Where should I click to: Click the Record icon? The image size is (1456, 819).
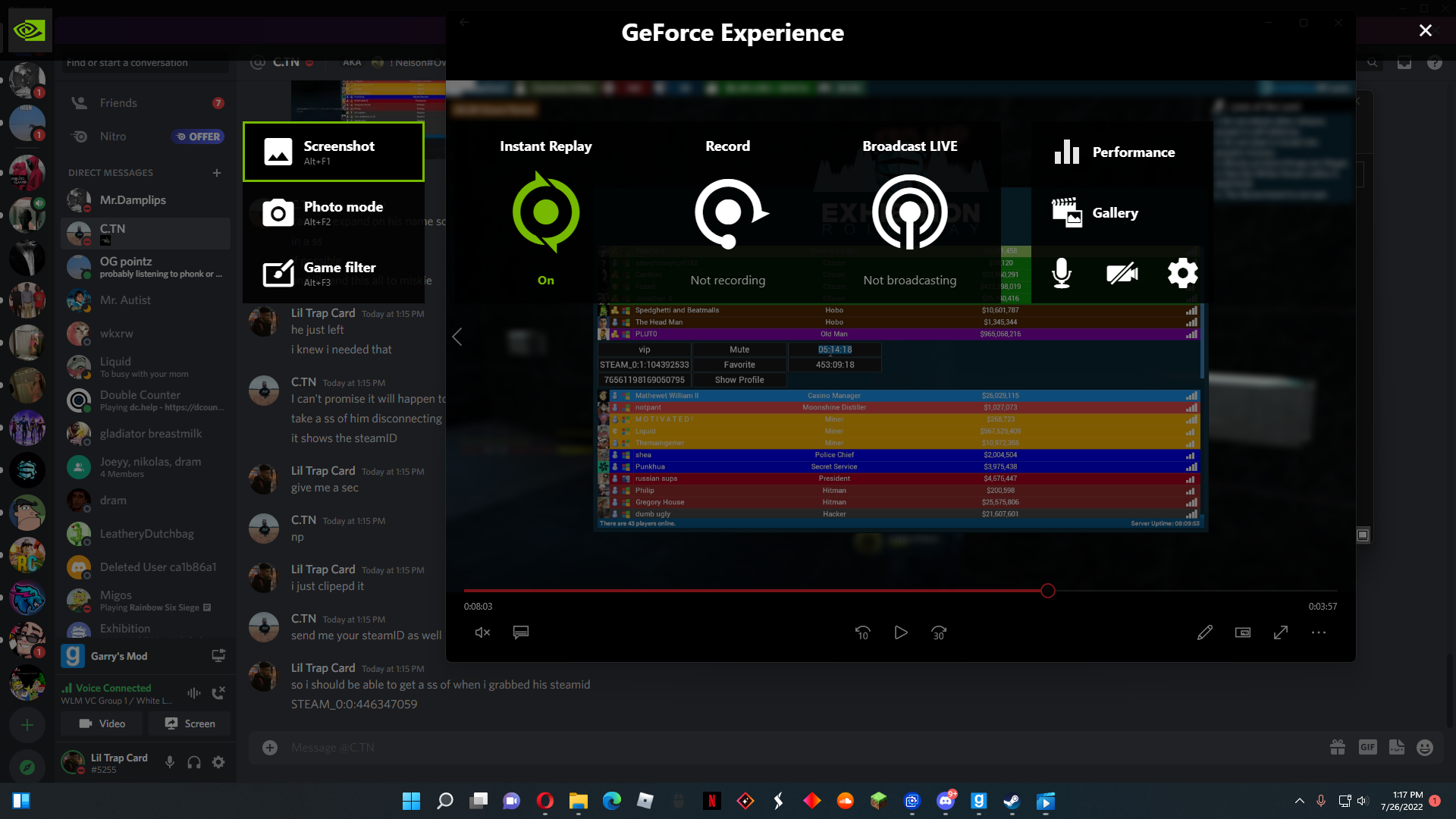[x=730, y=213]
